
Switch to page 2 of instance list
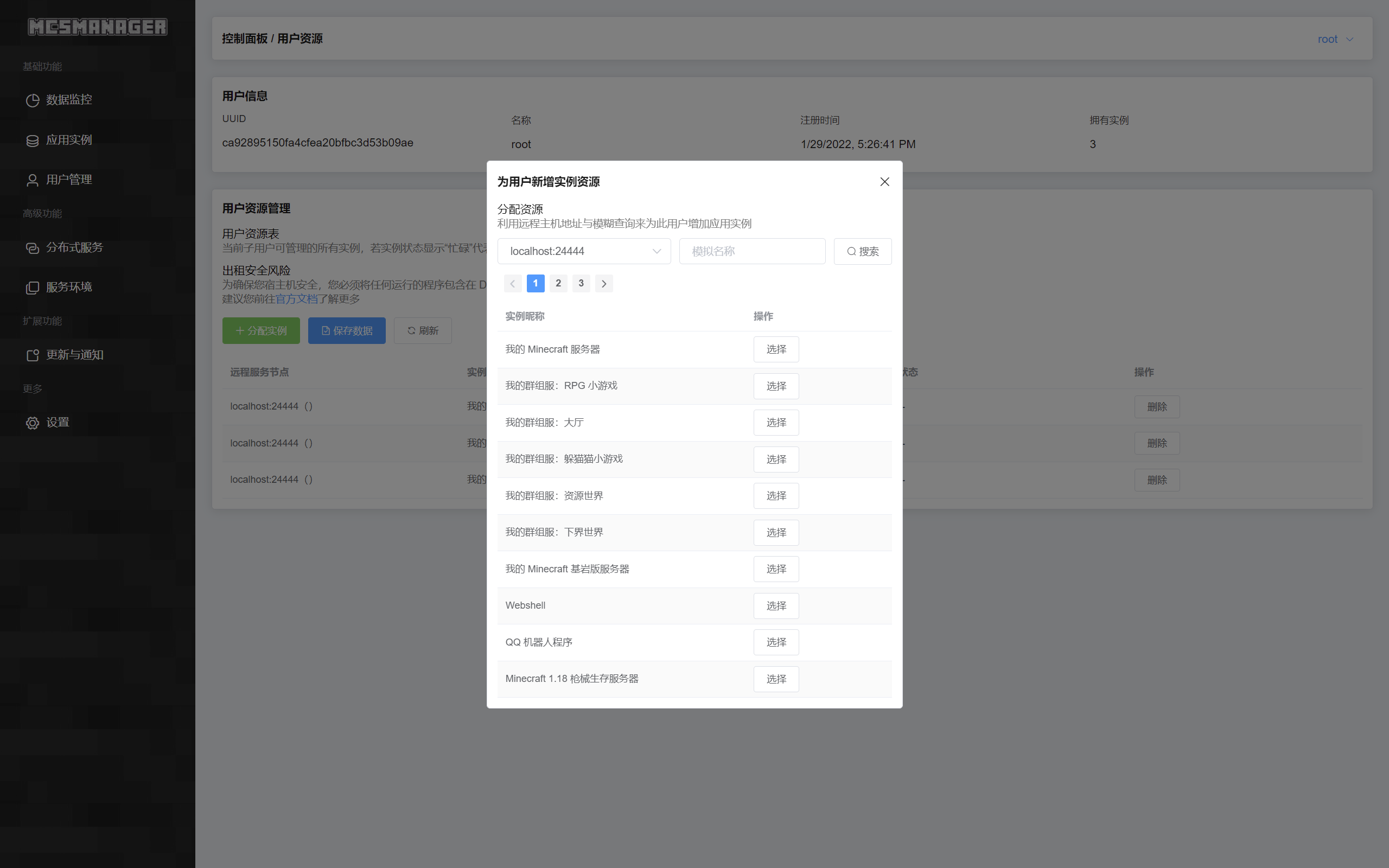tap(558, 284)
